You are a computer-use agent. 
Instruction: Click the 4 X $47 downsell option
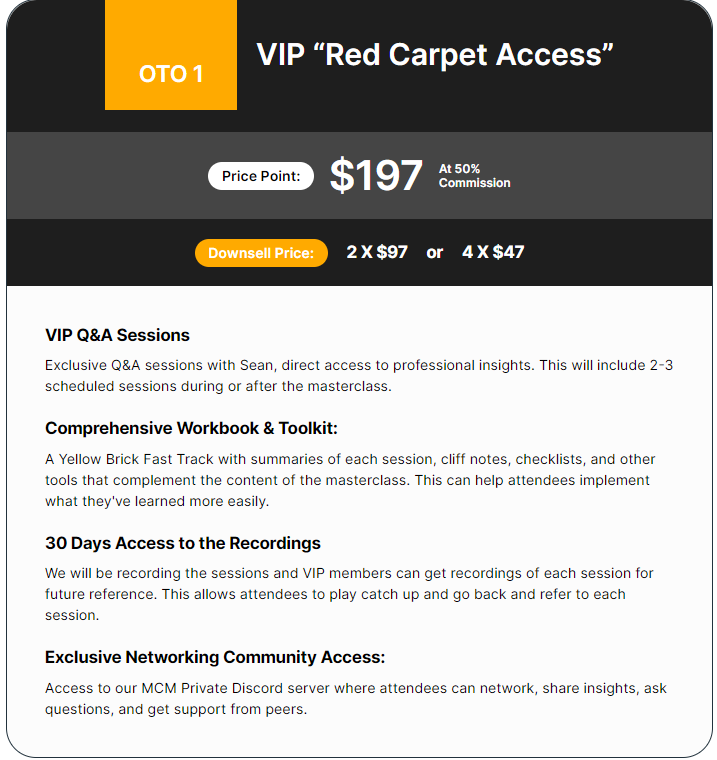pyautogui.click(x=493, y=252)
